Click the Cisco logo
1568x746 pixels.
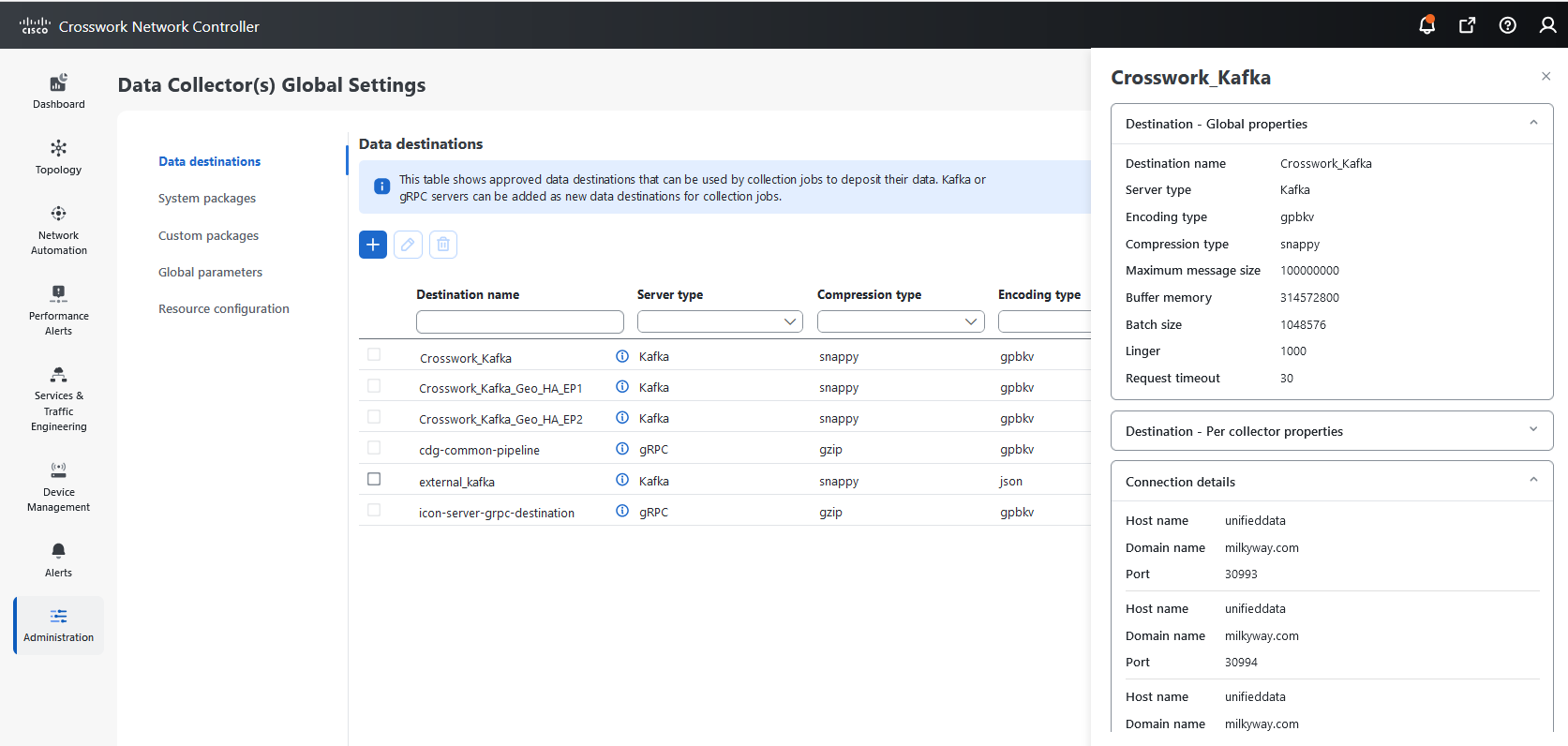tap(35, 26)
